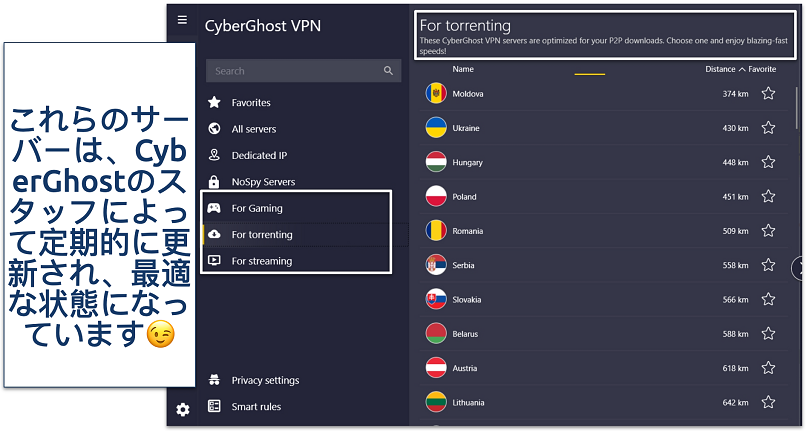
Task: Open the hamburger menu icon
Action: 181,20
